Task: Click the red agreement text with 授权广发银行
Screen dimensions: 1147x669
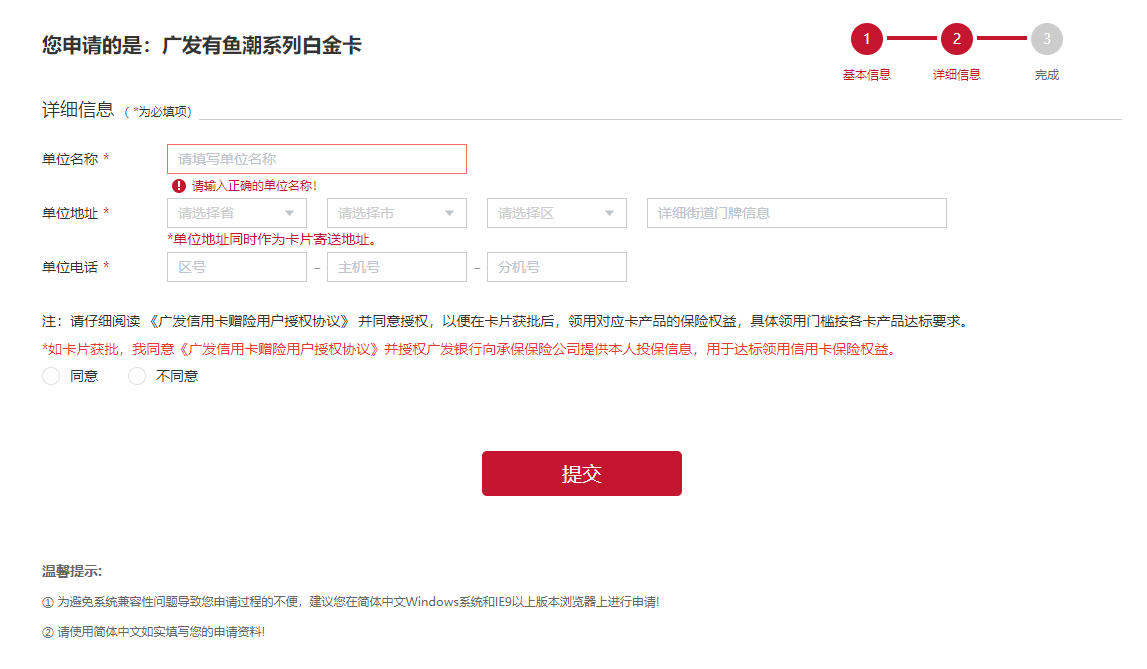Action: [x=470, y=349]
